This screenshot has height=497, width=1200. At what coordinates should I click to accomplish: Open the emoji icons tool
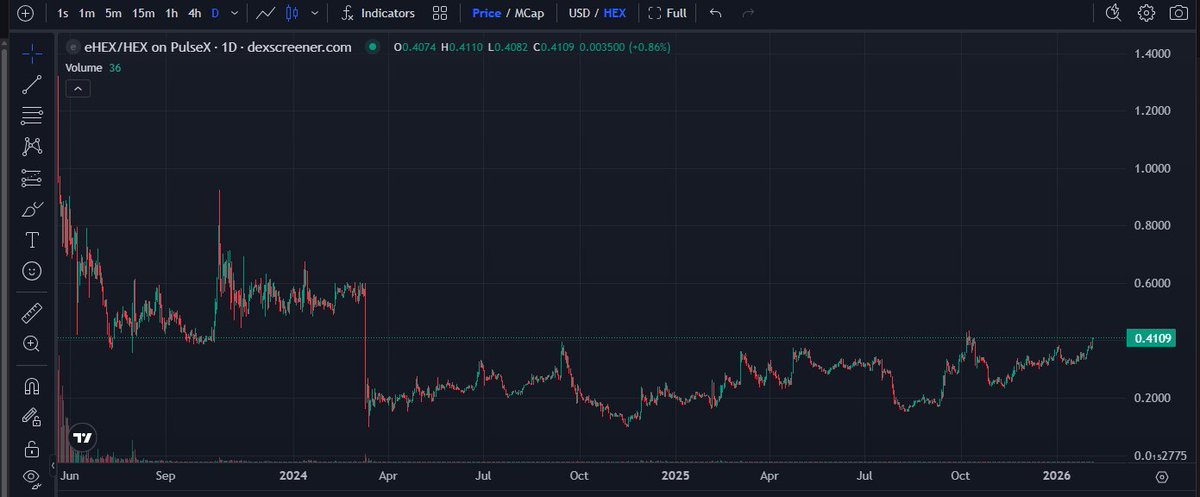[x=32, y=271]
